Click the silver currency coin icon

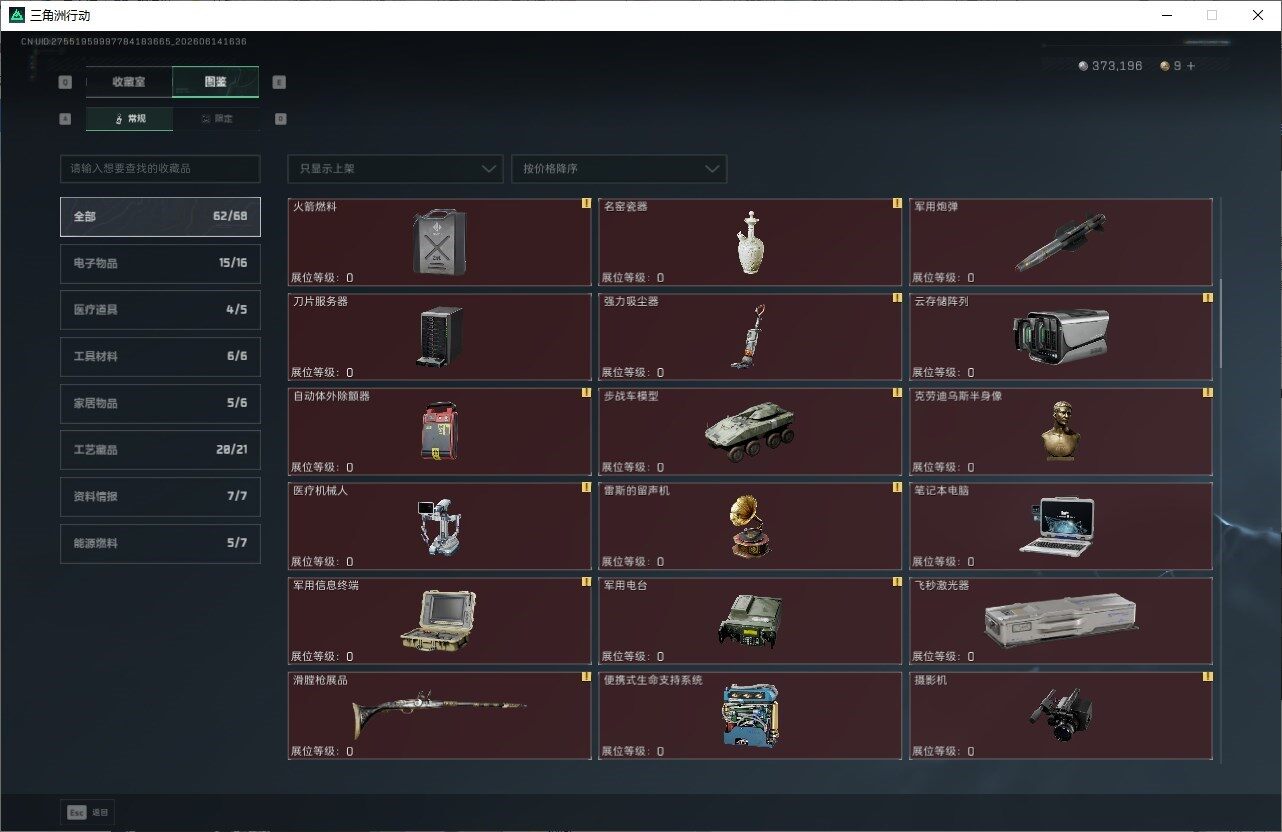pos(1083,66)
